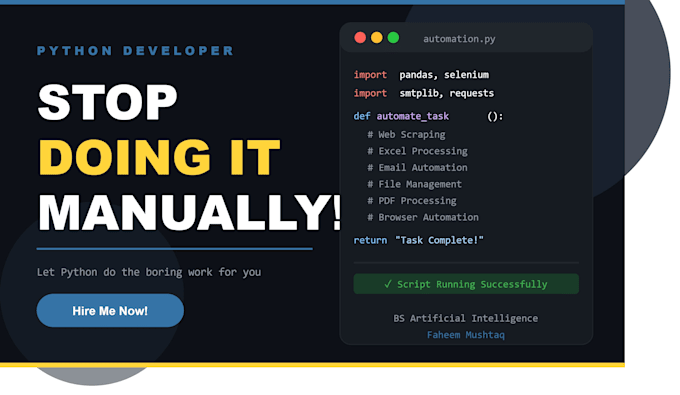Click the '# Web Scraping' comment
Viewport: 680px width, 395px height.
point(406,135)
